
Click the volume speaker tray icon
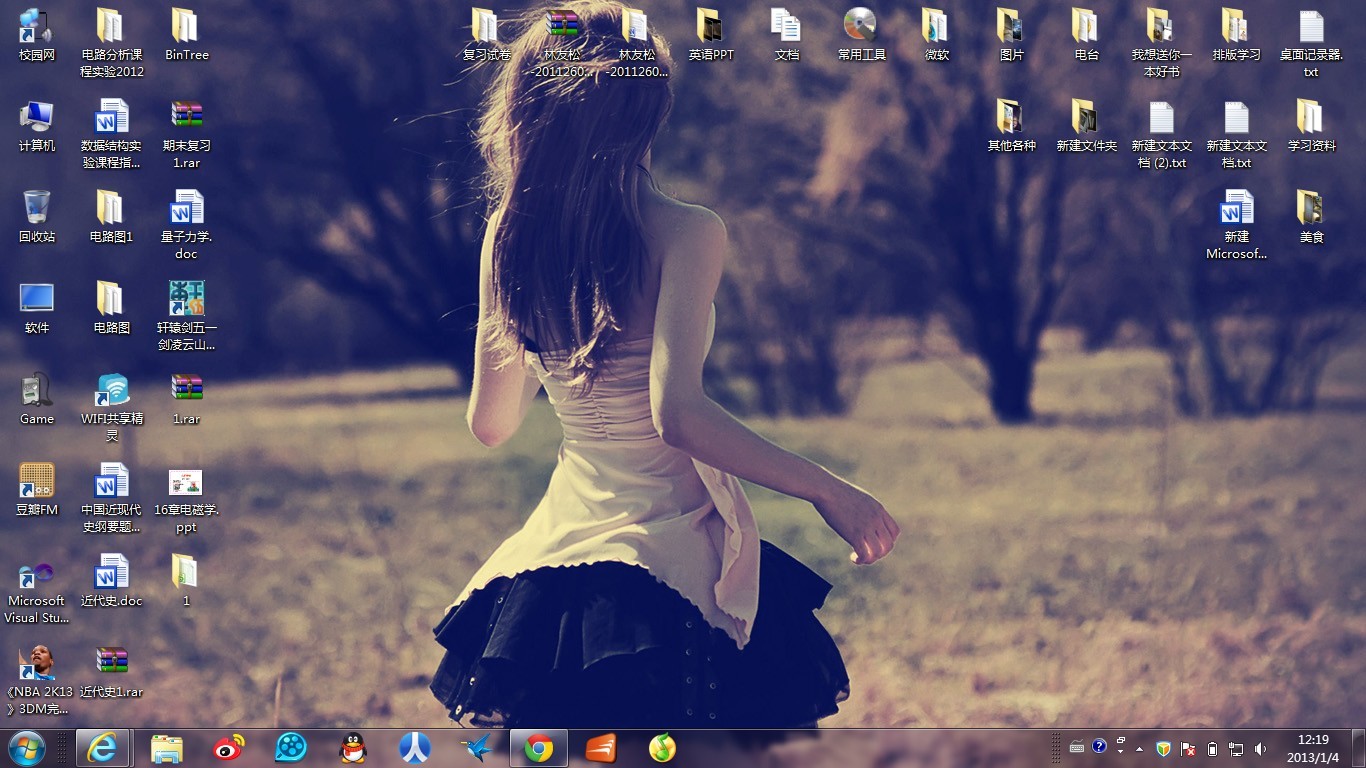tap(1260, 748)
